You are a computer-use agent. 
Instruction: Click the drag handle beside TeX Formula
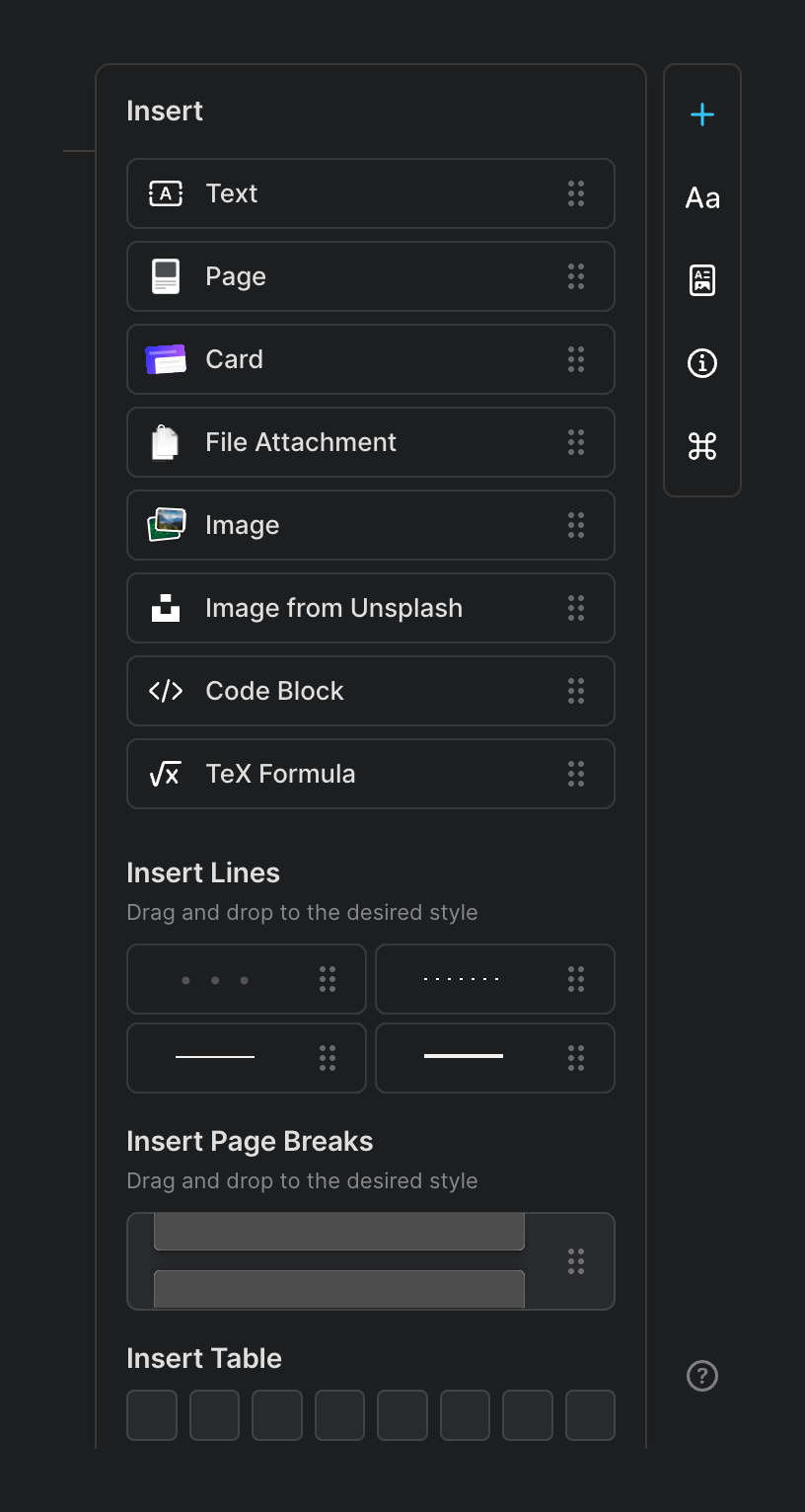click(x=576, y=774)
